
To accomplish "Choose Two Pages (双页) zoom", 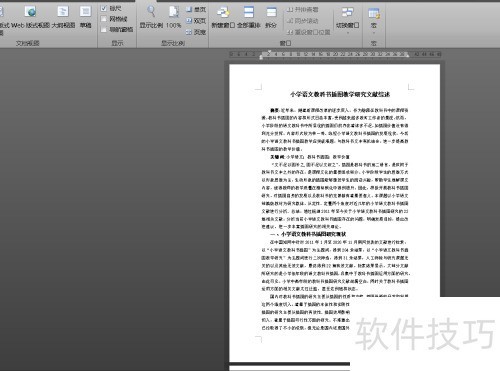I will coord(196,21).
